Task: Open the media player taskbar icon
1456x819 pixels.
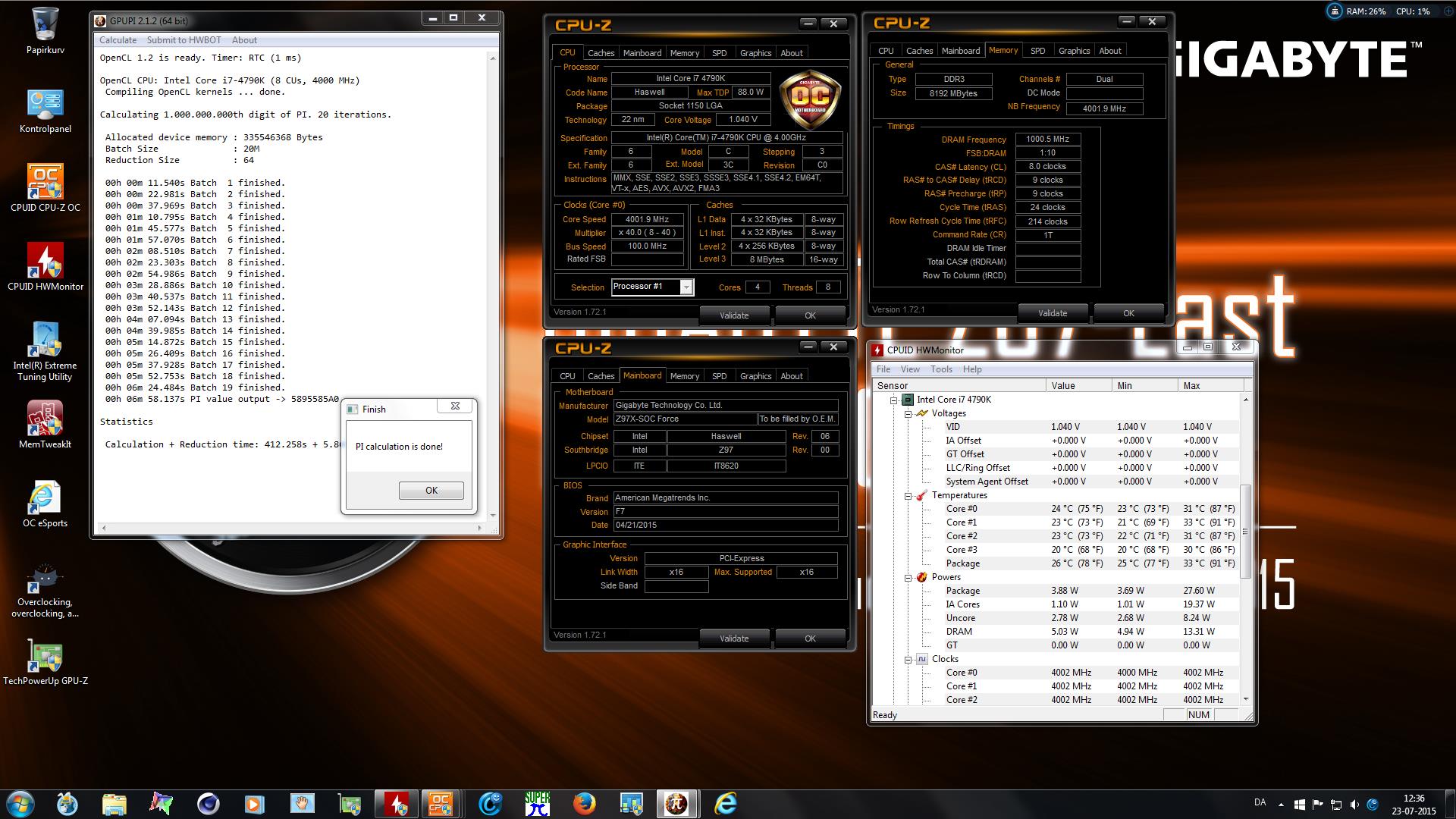Action: click(254, 803)
